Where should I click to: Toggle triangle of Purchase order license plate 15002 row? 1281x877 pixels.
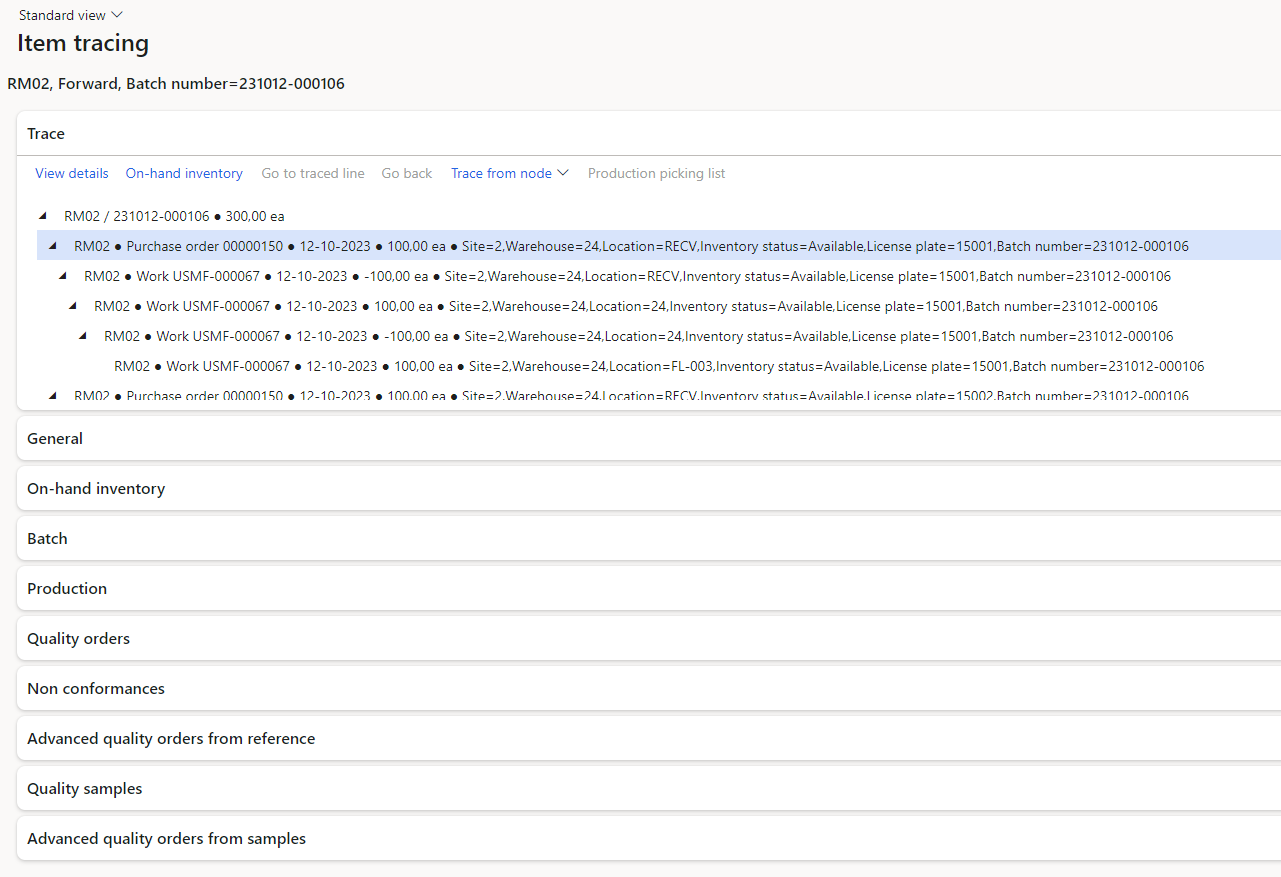point(53,396)
